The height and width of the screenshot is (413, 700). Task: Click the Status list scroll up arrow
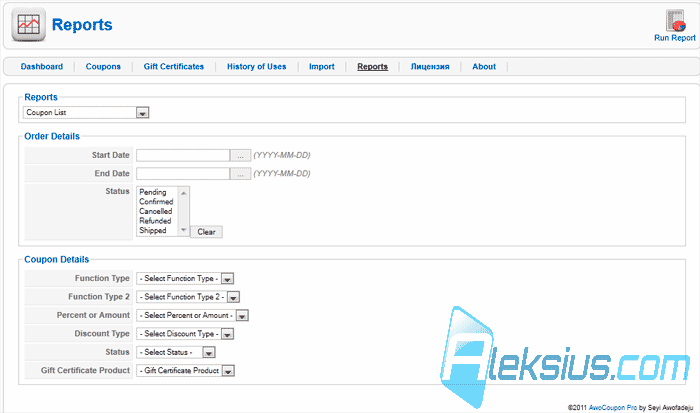183,192
